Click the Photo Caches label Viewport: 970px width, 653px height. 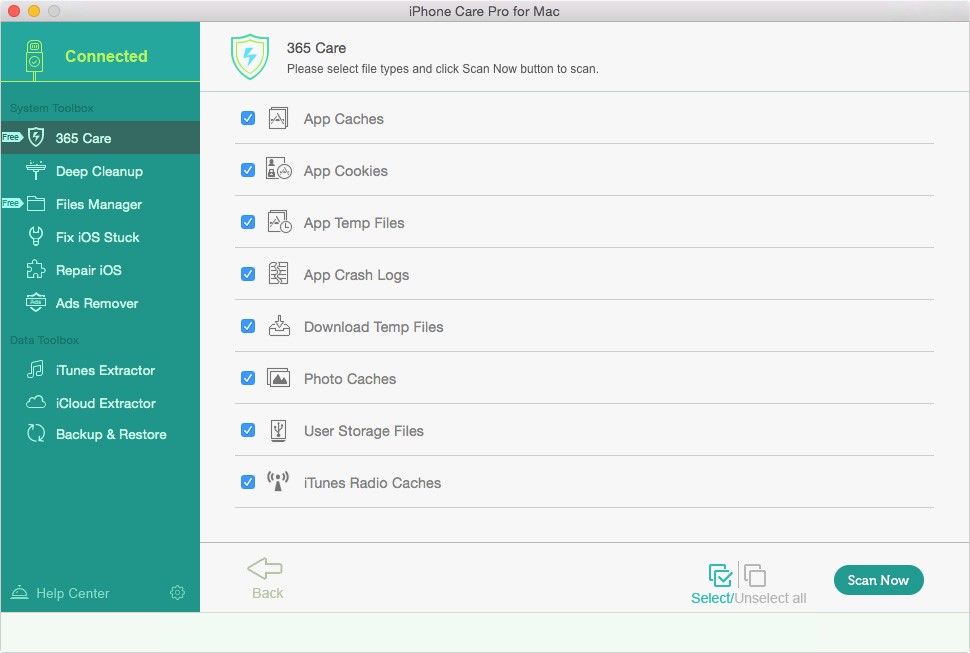[350, 378]
